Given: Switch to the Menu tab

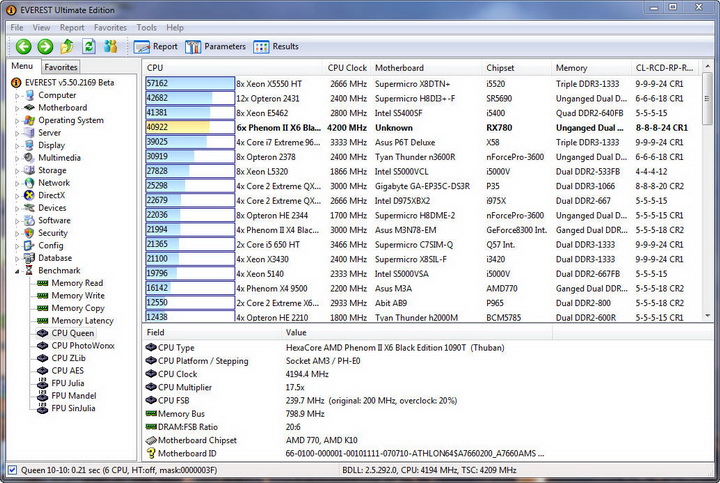Looking at the screenshot, I should pos(22,66).
